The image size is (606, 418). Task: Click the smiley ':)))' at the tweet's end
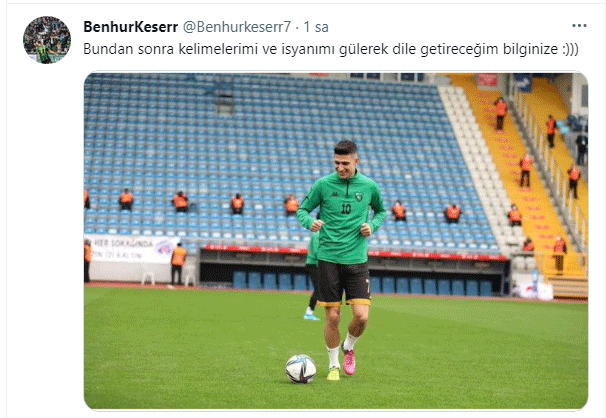click(570, 49)
